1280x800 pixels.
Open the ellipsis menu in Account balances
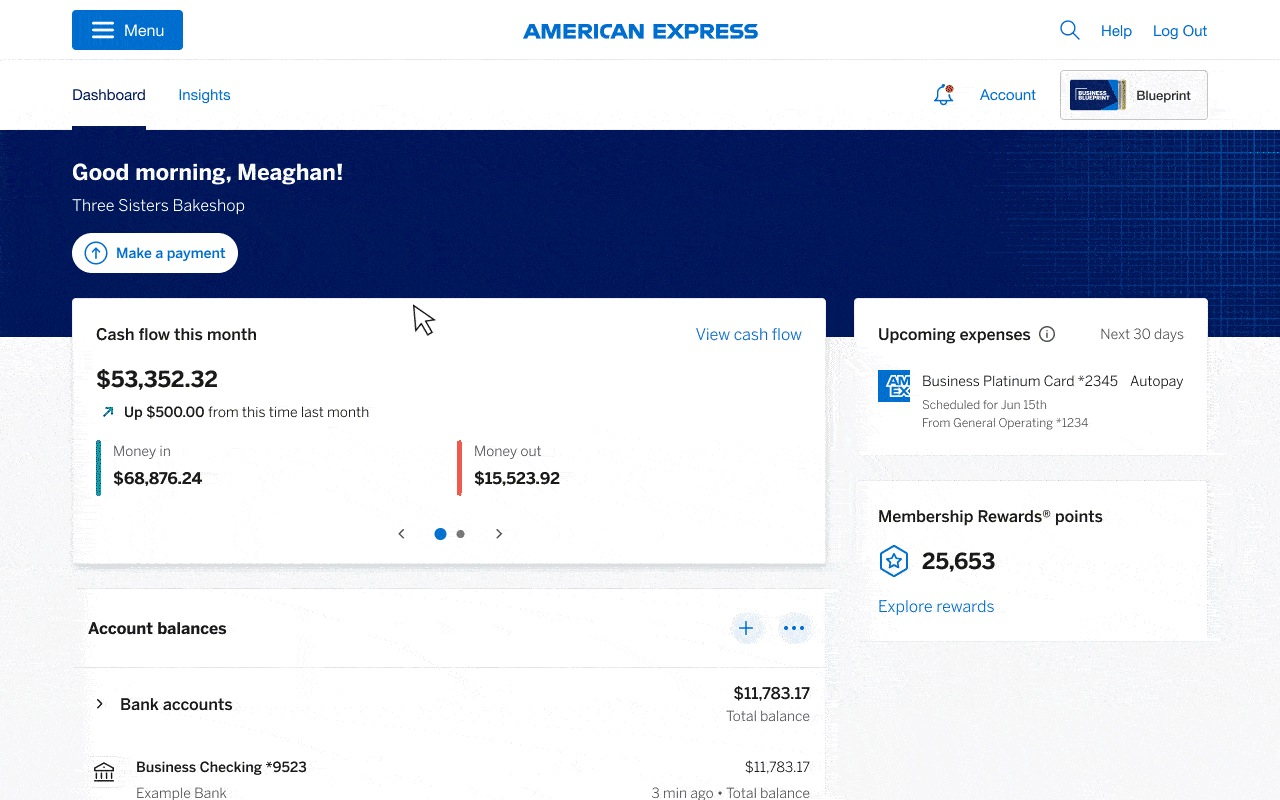coord(795,628)
